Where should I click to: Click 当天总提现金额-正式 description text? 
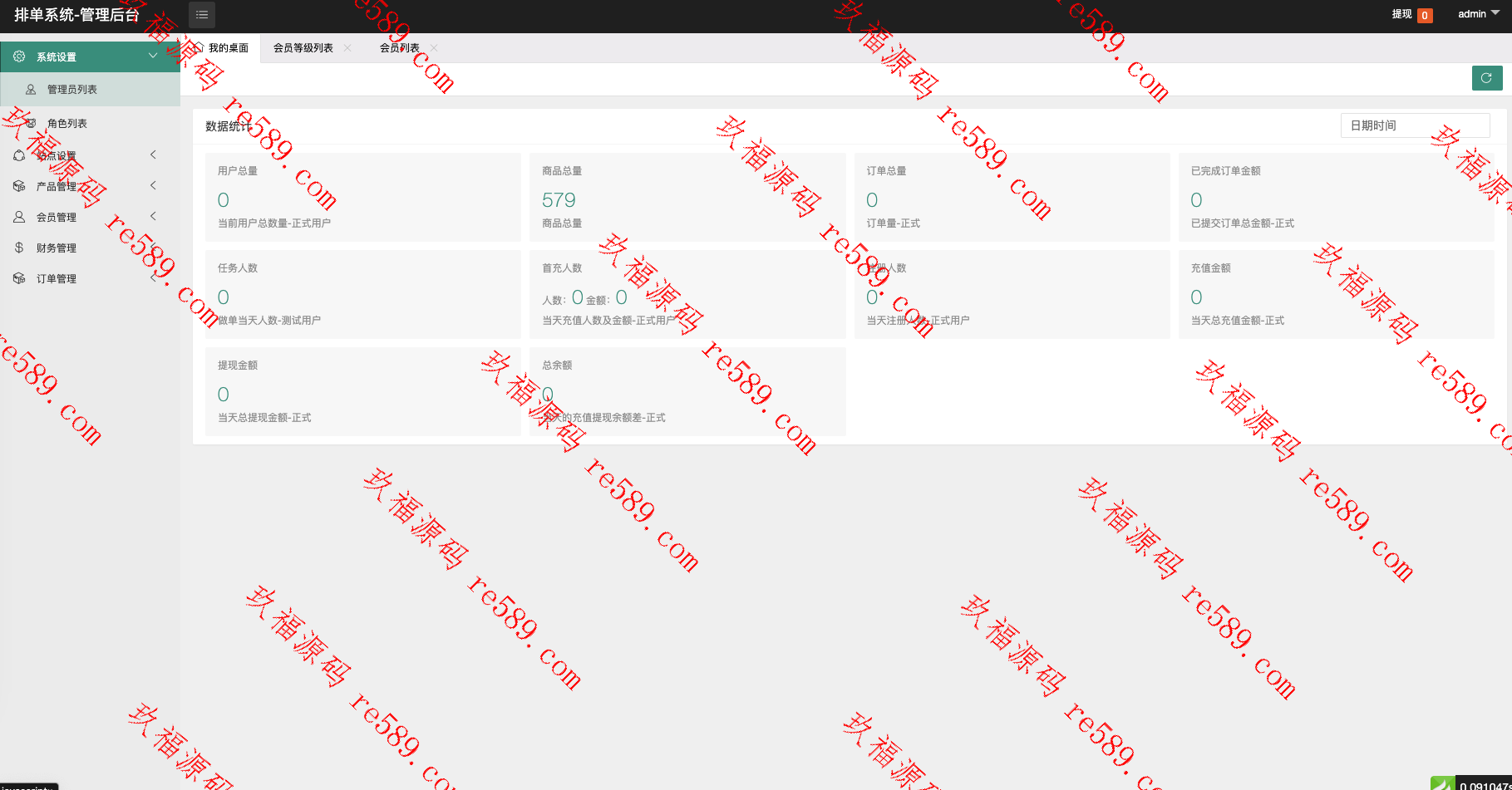[x=264, y=417]
